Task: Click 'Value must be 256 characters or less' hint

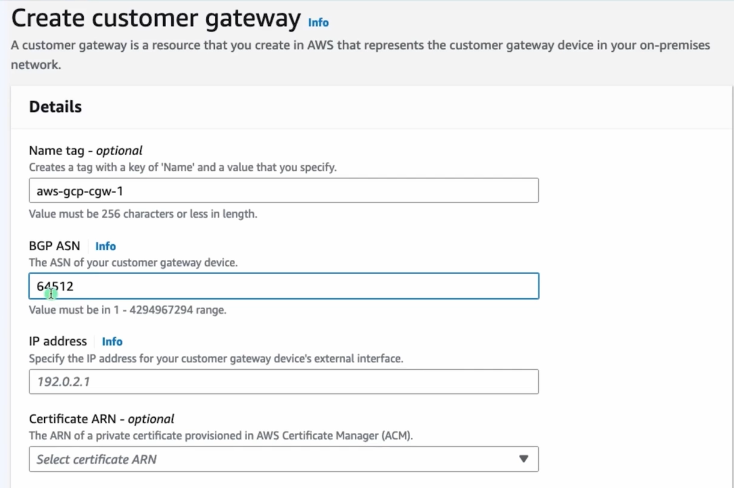Action: point(143,214)
